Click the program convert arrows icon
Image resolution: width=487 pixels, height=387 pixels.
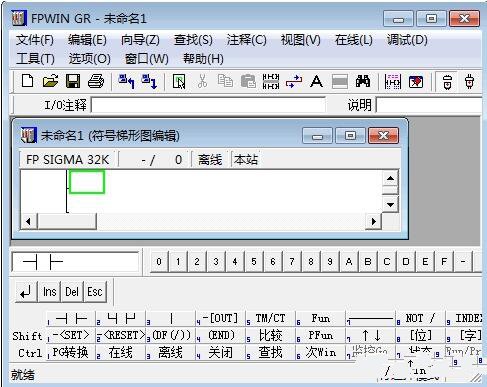pos(294,81)
